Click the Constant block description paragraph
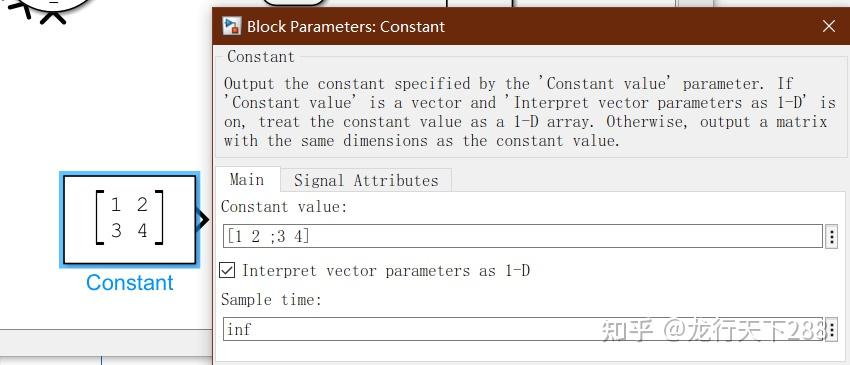 (526, 112)
